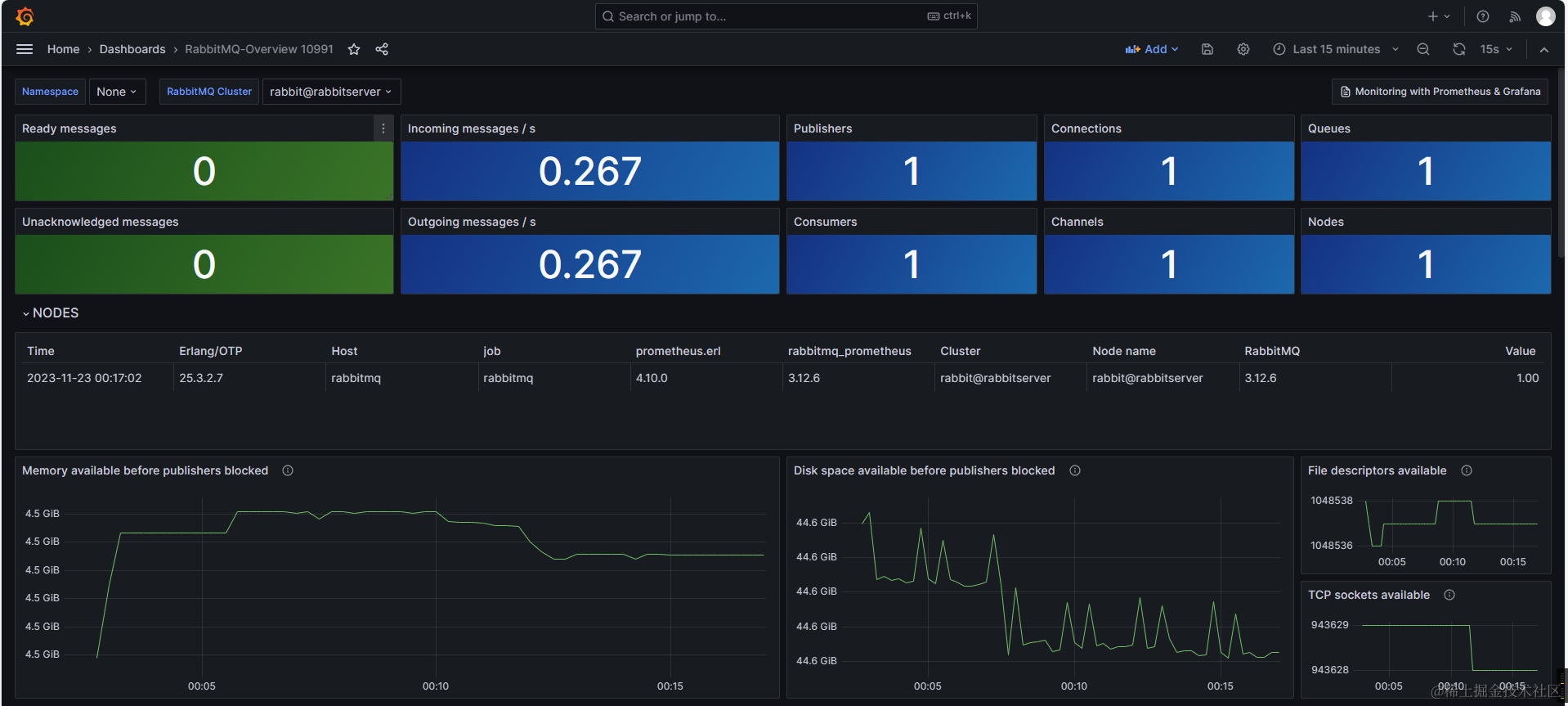Zoom out the time range
This screenshot has height=706, width=1568.
click(1423, 49)
